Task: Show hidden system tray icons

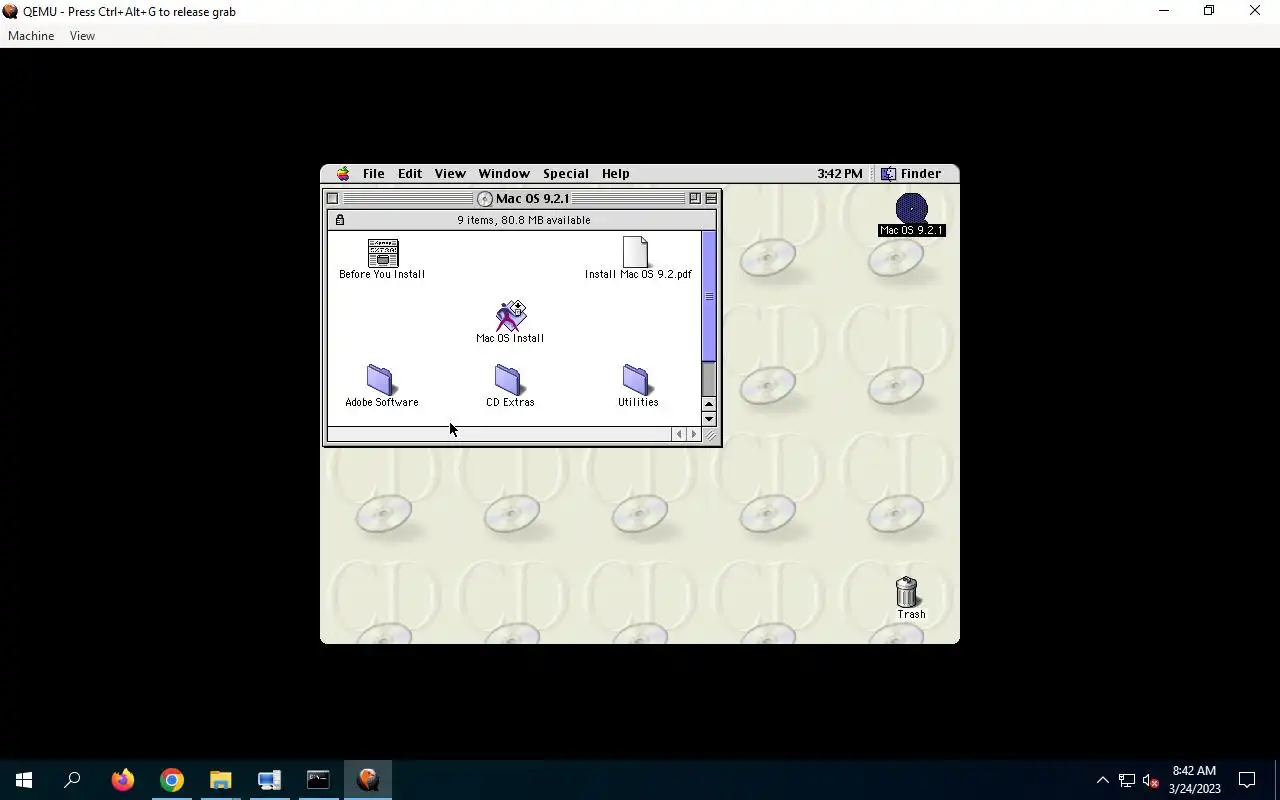Action: [1102, 780]
